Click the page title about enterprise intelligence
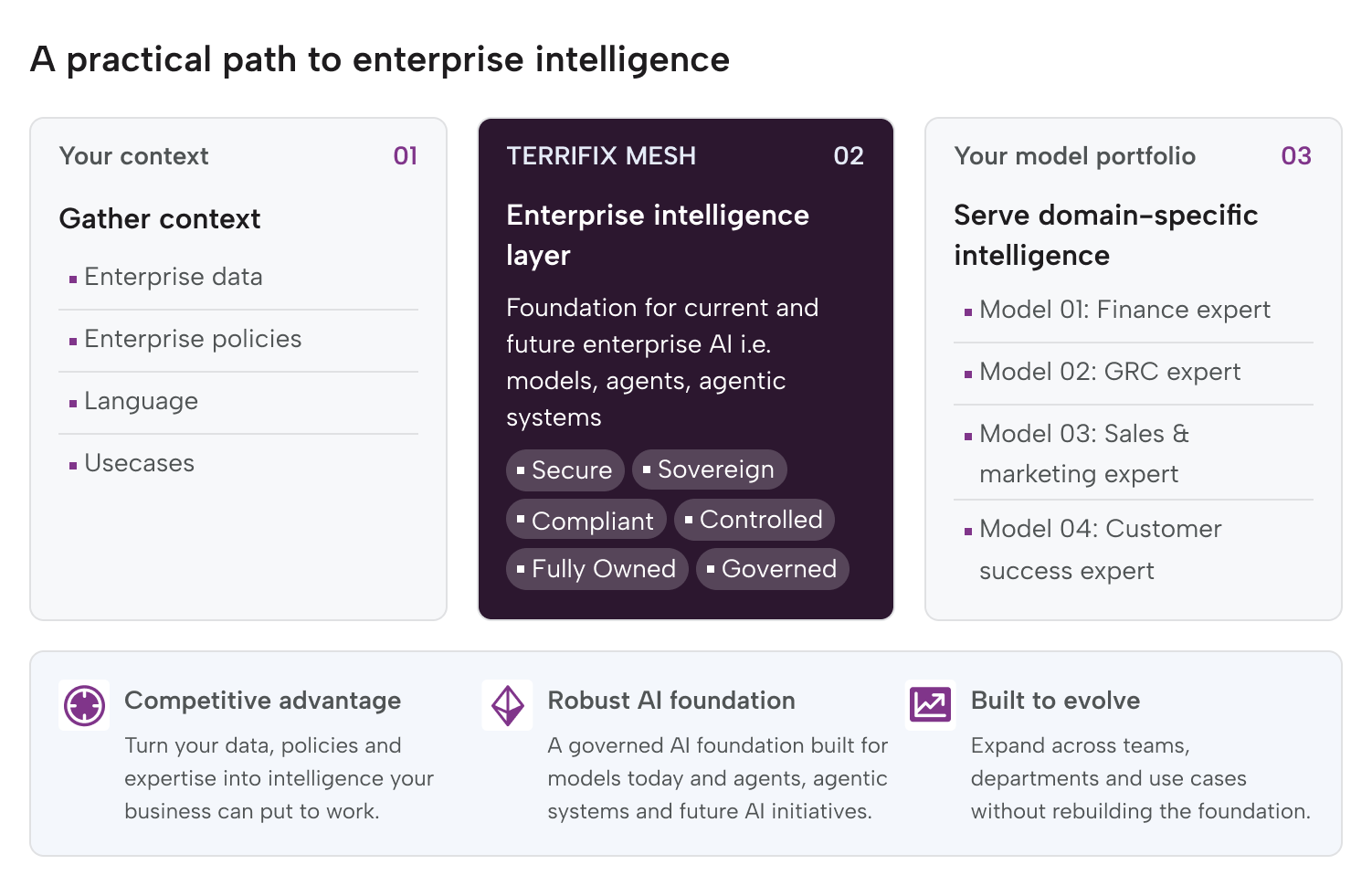Screen dimensions: 1372x886 [x=380, y=60]
